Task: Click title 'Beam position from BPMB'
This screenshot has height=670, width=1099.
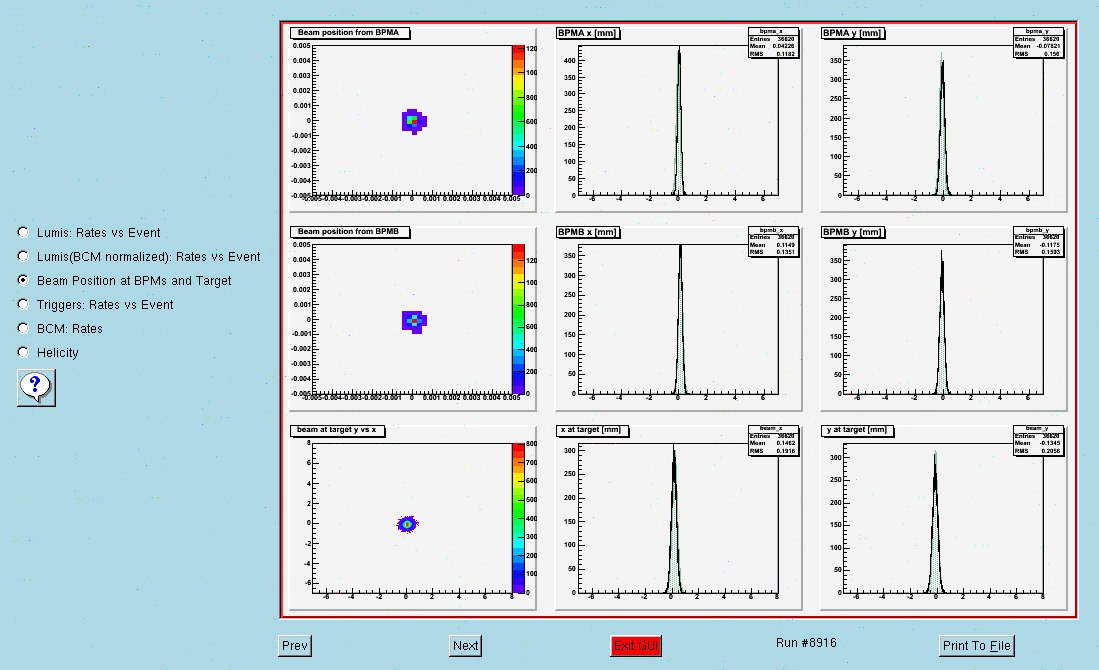Action: (x=350, y=231)
